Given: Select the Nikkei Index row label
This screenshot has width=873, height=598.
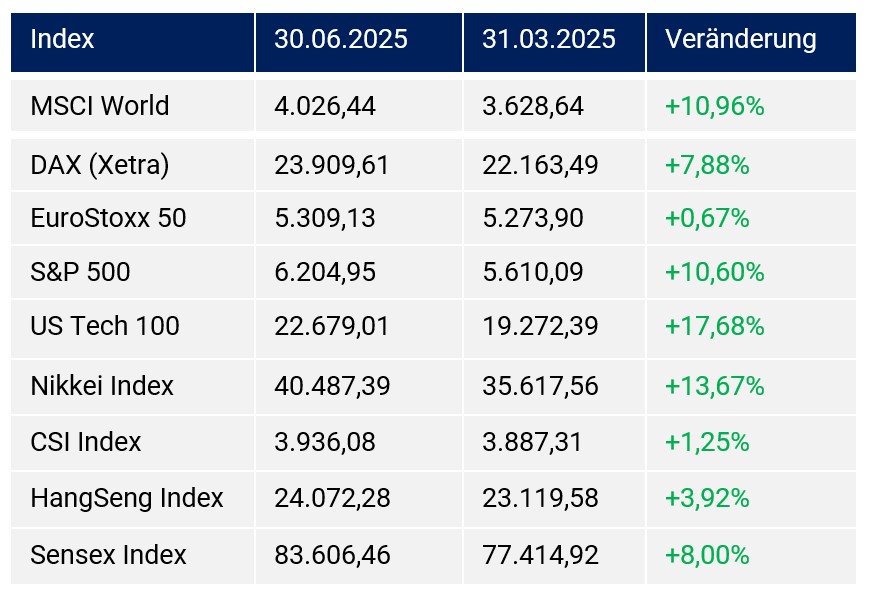Looking at the screenshot, I should coord(102,386).
